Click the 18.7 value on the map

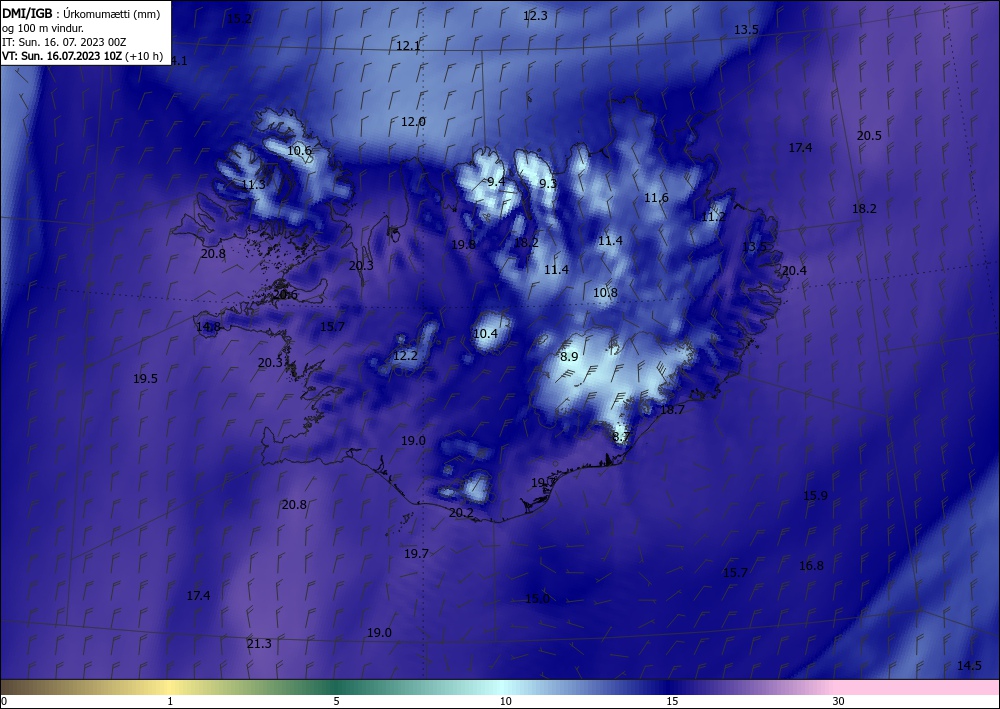tap(672, 410)
